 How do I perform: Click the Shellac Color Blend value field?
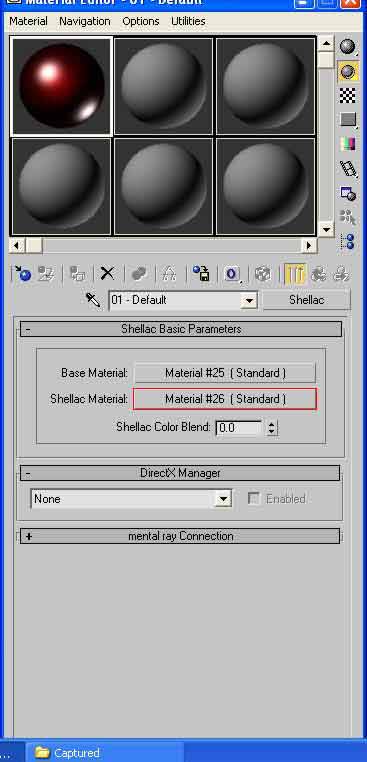pyautogui.click(x=239, y=428)
